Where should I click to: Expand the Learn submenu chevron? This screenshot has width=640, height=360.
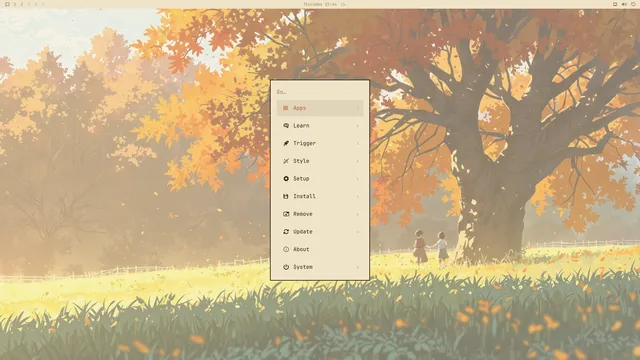358,126
